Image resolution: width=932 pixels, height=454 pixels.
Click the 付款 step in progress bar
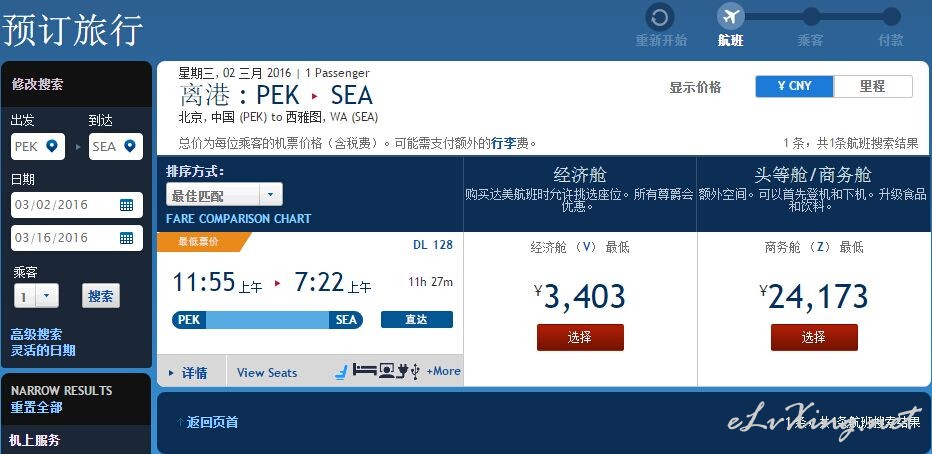(890, 40)
